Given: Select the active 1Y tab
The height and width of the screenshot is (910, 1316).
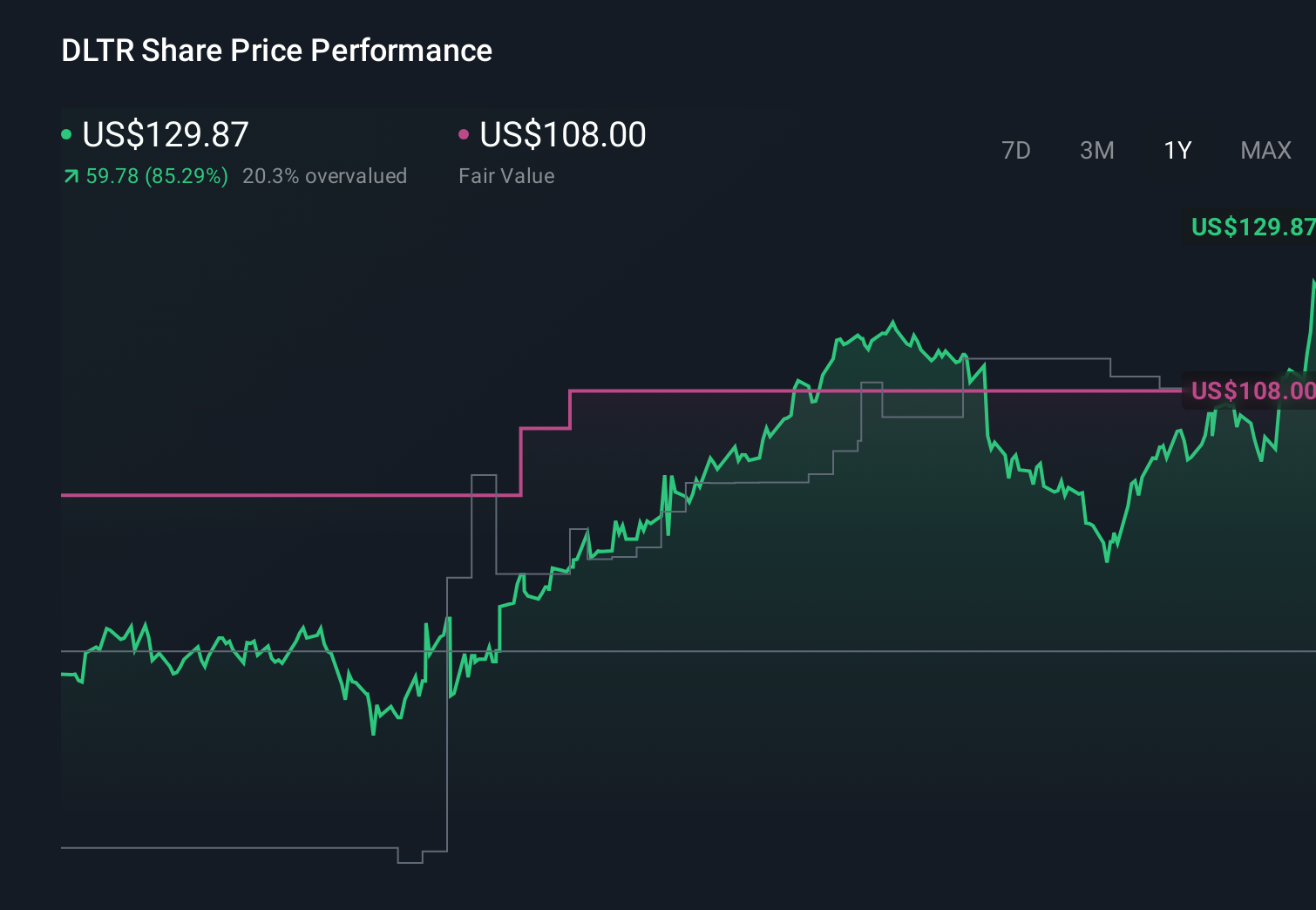Looking at the screenshot, I should [x=1177, y=150].
